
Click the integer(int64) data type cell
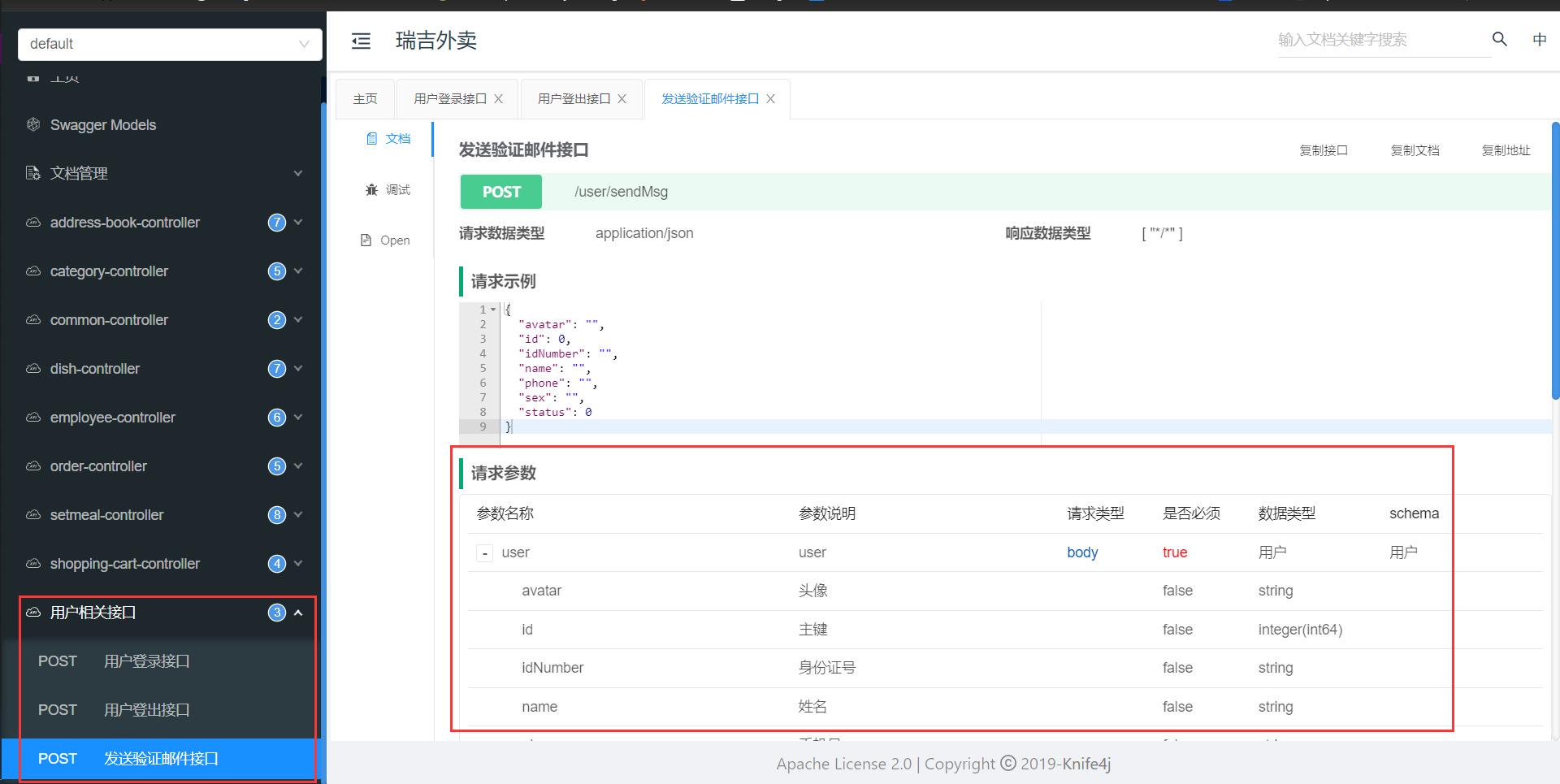pos(1300,630)
